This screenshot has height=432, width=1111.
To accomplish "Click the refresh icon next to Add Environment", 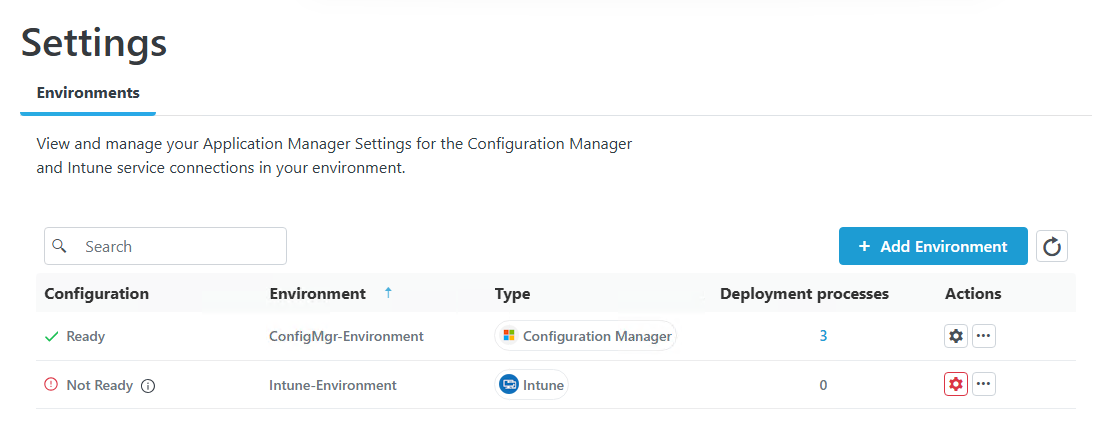I will [x=1052, y=246].
